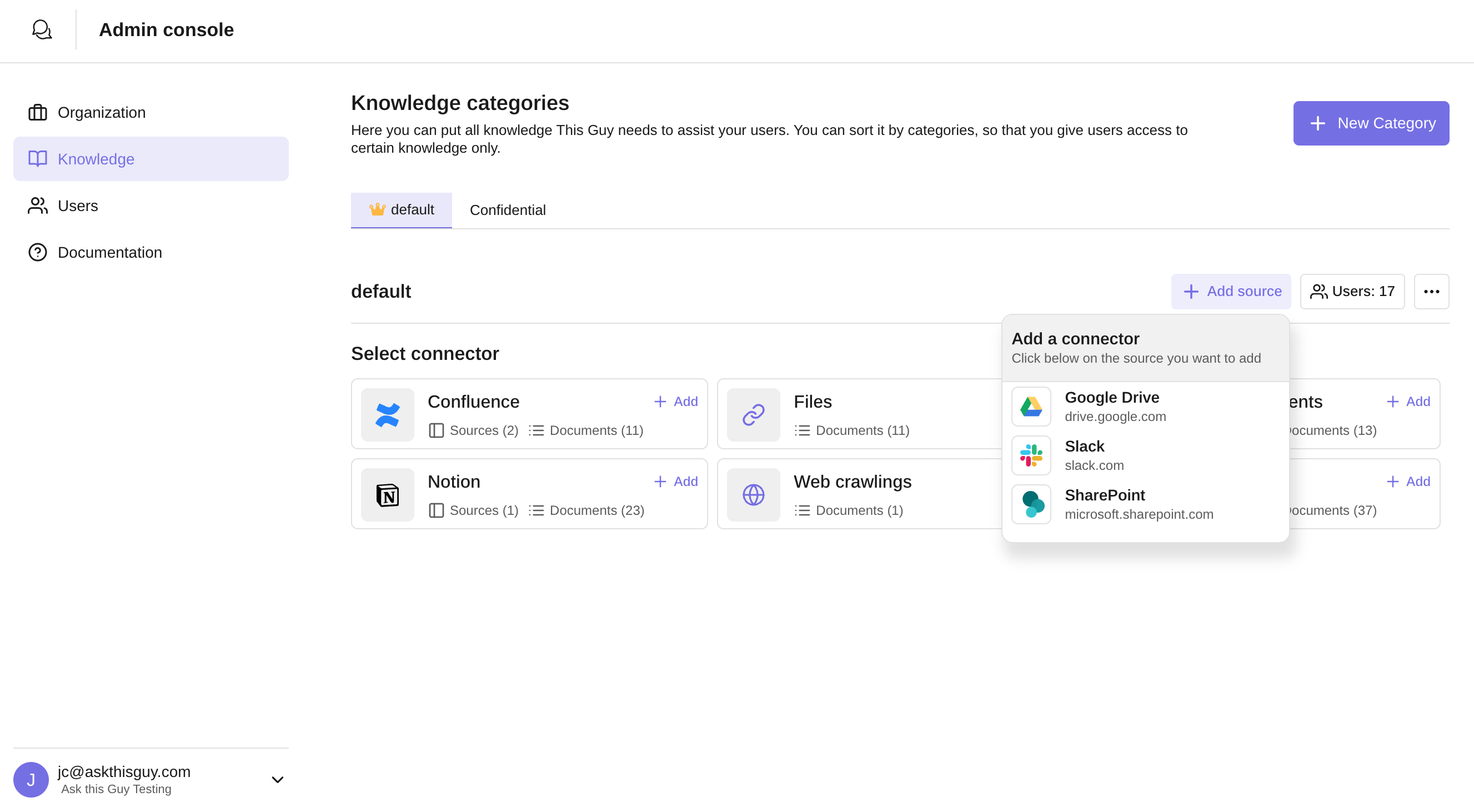Open the three-dot overflow menu

coord(1432,291)
